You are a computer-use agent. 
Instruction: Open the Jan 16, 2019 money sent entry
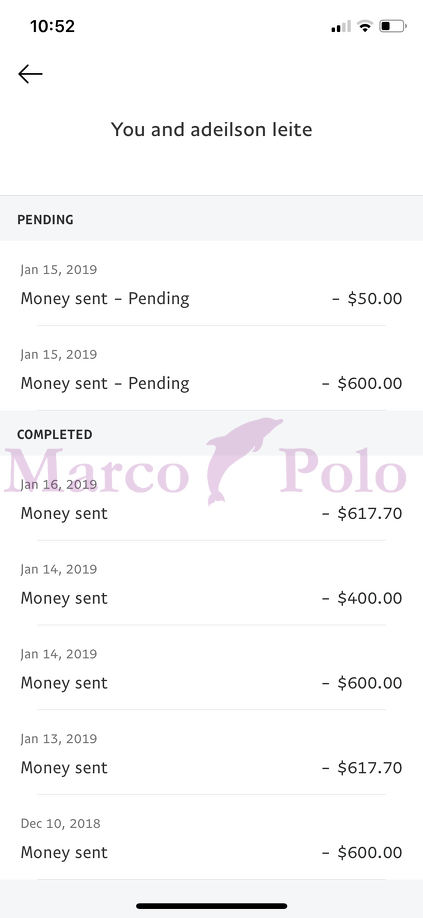pyautogui.click(x=211, y=499)
